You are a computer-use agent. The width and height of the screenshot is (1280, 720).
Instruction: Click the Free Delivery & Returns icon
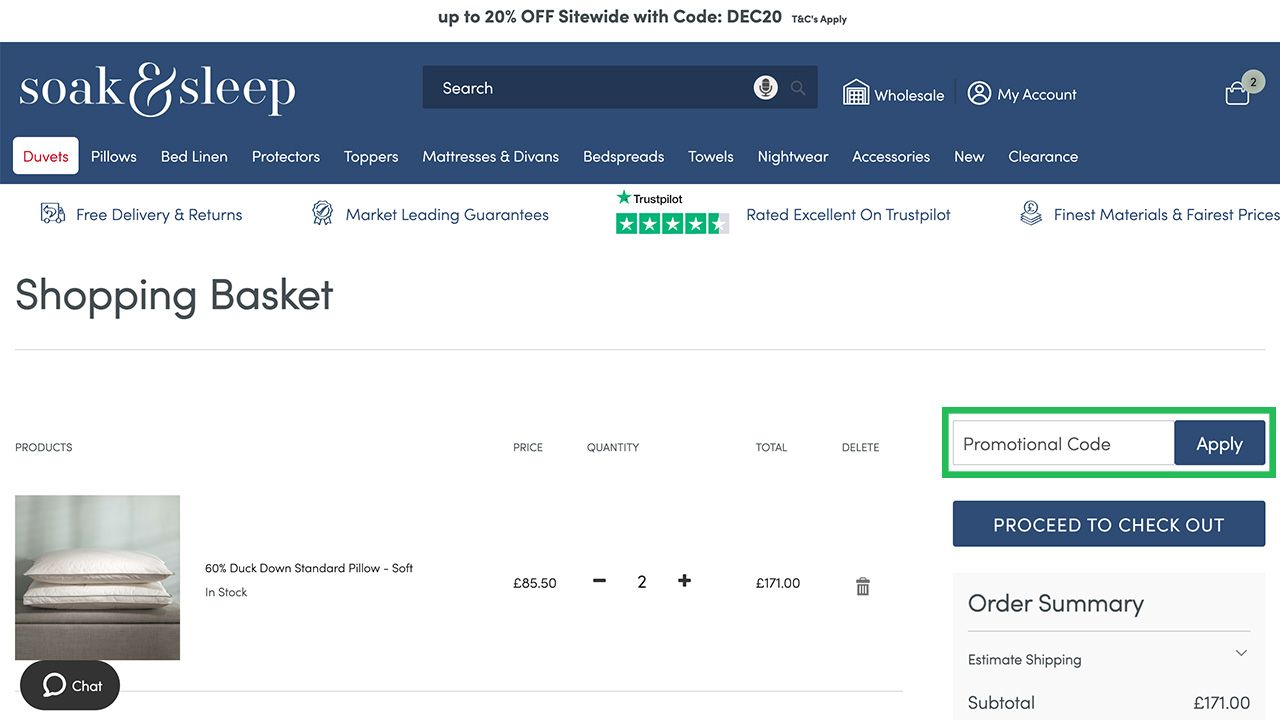coord(53,213)
